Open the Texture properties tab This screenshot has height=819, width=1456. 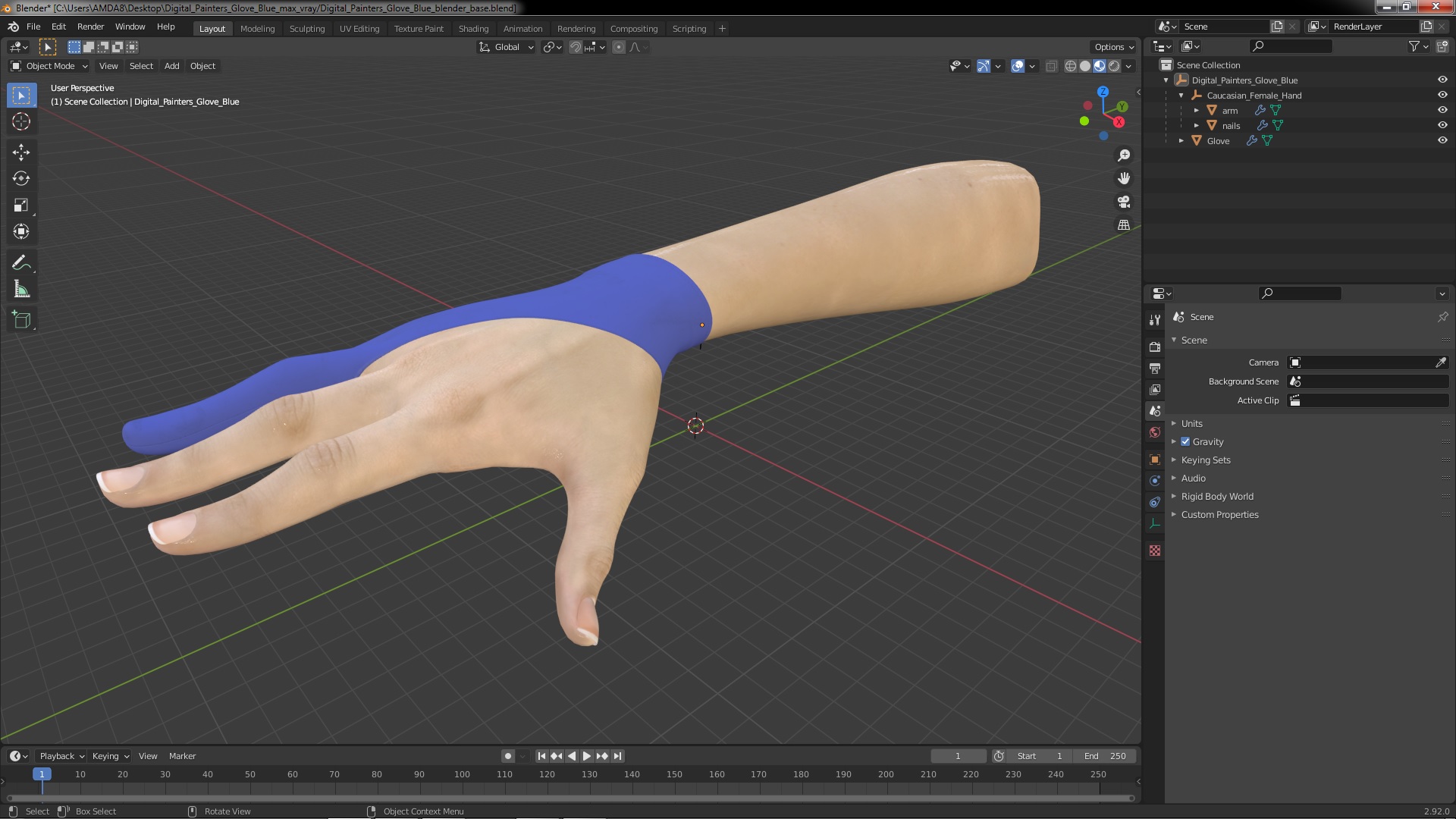coord(1154,551)
